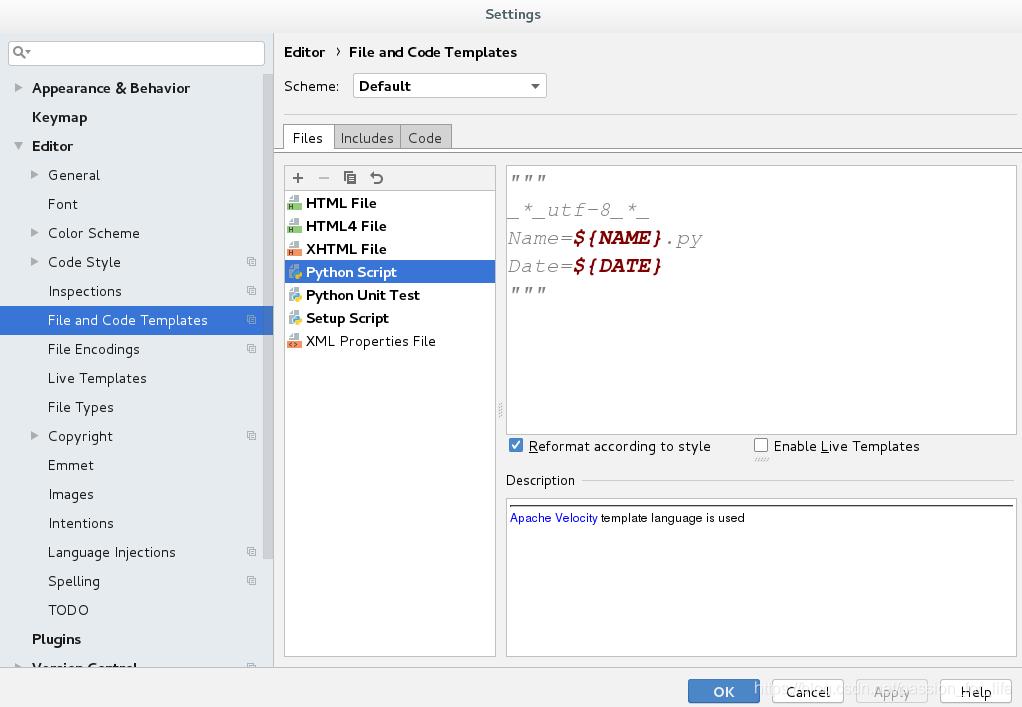Image resolution: width=1022 pixels, height=707 pixels.
Task: Click project-level icon beside Inspections
Action: pyautogui.click(x=252, y=291)
